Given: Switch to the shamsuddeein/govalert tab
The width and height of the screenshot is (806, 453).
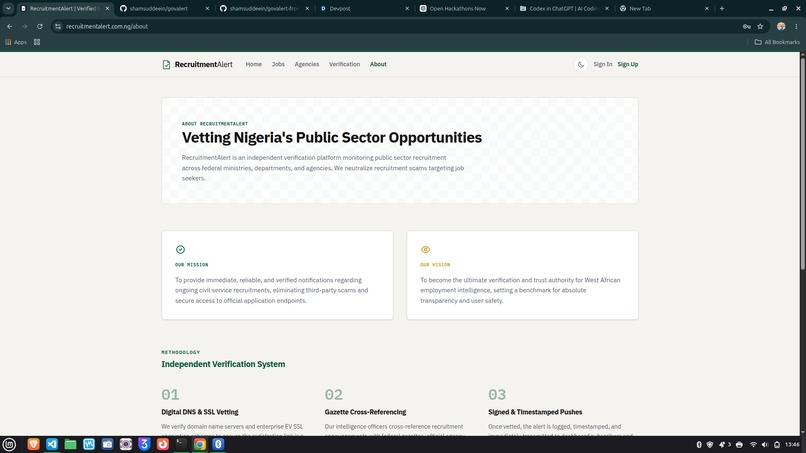Looking at the screenshot, I should coord(163,8).
